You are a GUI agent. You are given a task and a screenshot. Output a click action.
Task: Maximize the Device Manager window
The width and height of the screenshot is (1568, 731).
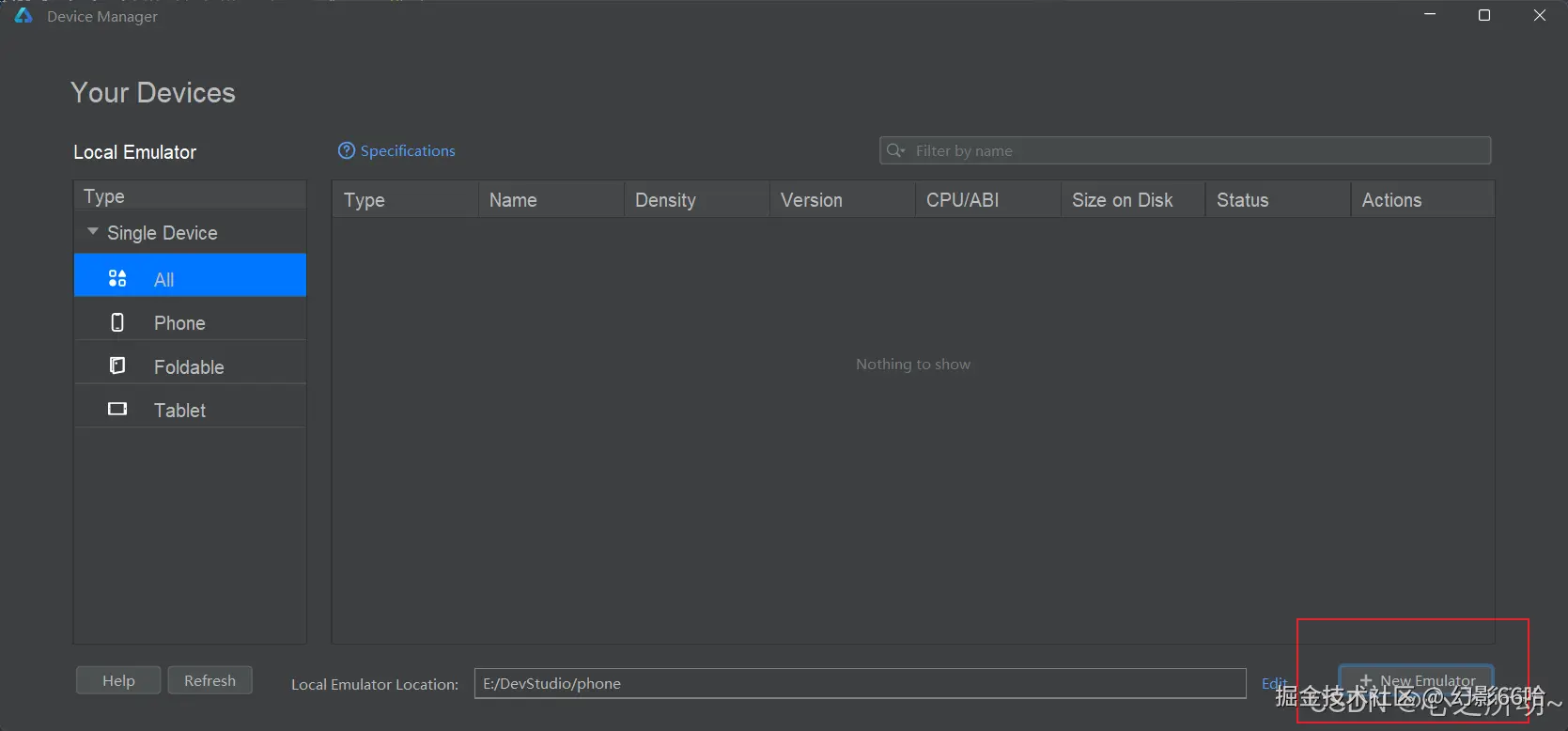[x=1484, y=15]
